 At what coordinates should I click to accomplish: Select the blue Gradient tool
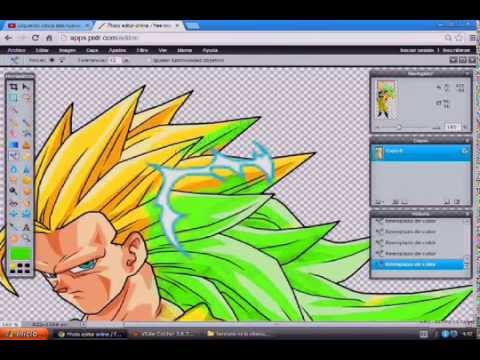coord(13,145)
